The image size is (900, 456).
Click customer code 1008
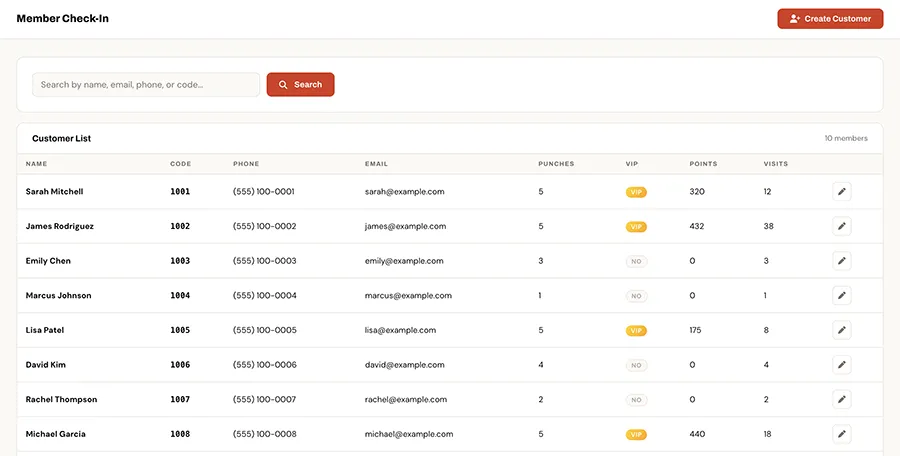180,434
